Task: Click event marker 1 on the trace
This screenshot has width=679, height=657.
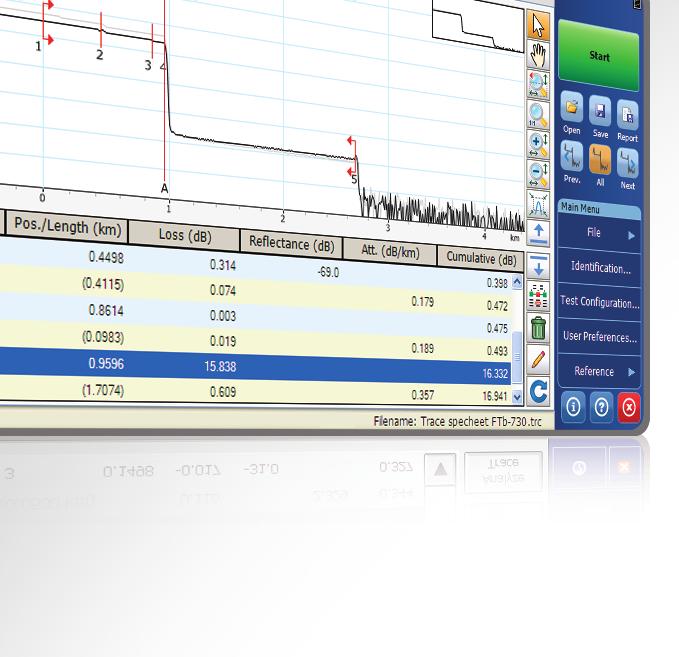Action: [38, 45]
